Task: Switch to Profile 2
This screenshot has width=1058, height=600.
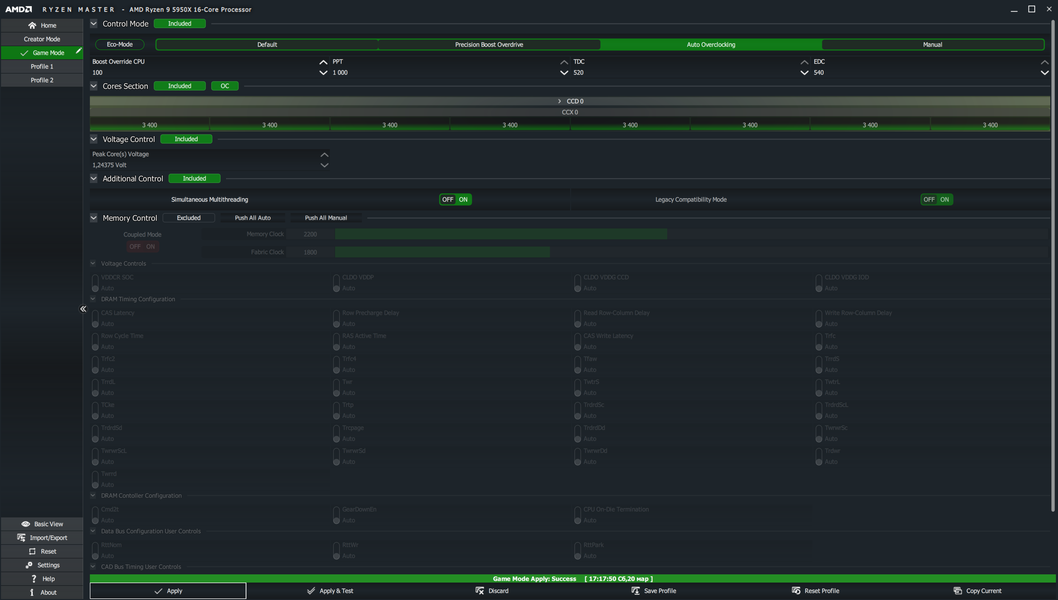Action: click(42, 80)
